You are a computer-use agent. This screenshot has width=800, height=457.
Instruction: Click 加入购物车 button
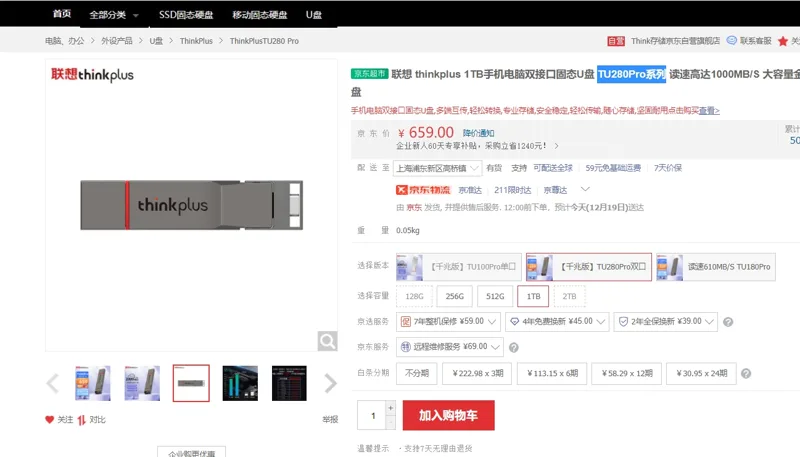(x=448, y=415)
